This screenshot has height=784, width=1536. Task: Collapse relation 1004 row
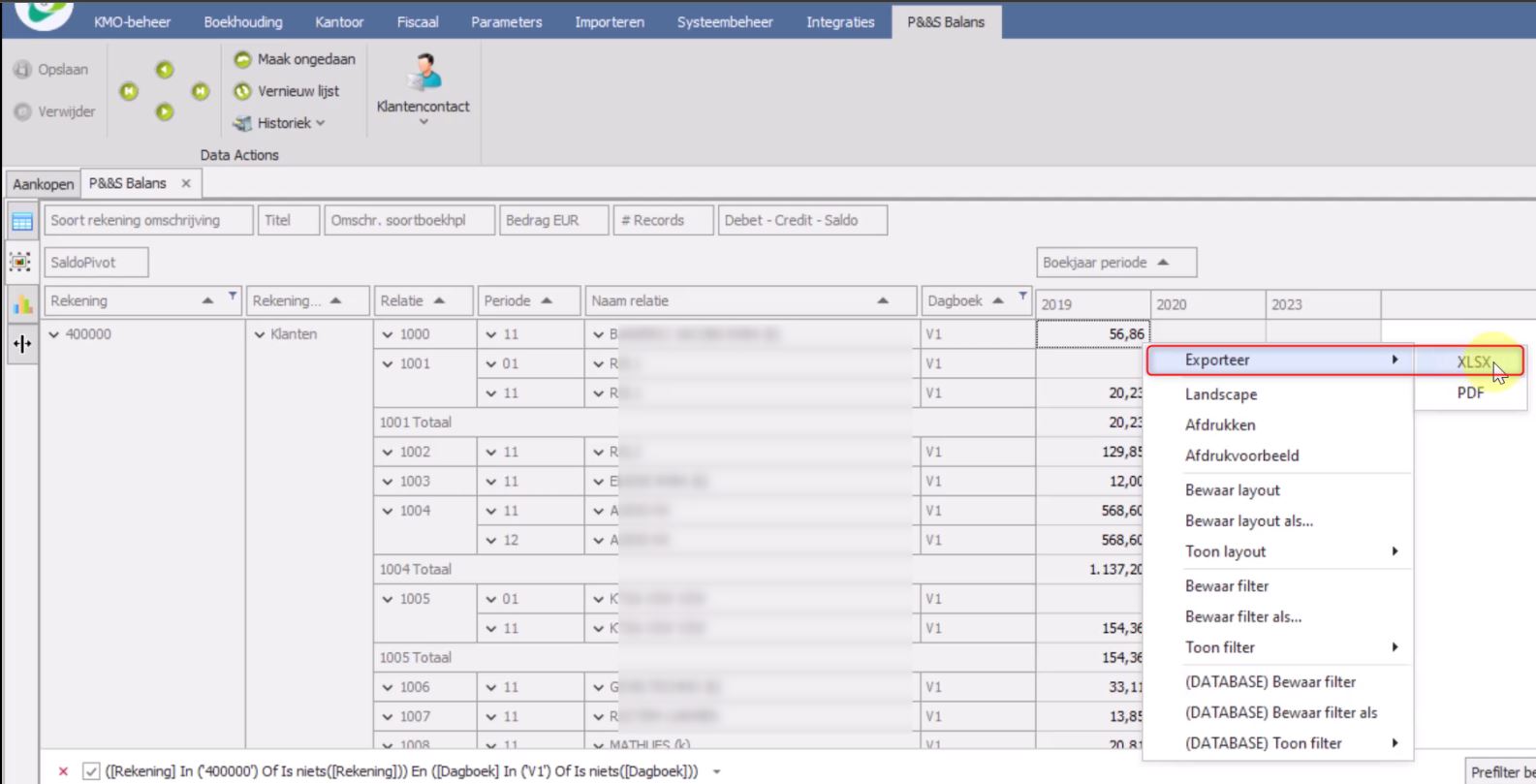tap(388, 511)
